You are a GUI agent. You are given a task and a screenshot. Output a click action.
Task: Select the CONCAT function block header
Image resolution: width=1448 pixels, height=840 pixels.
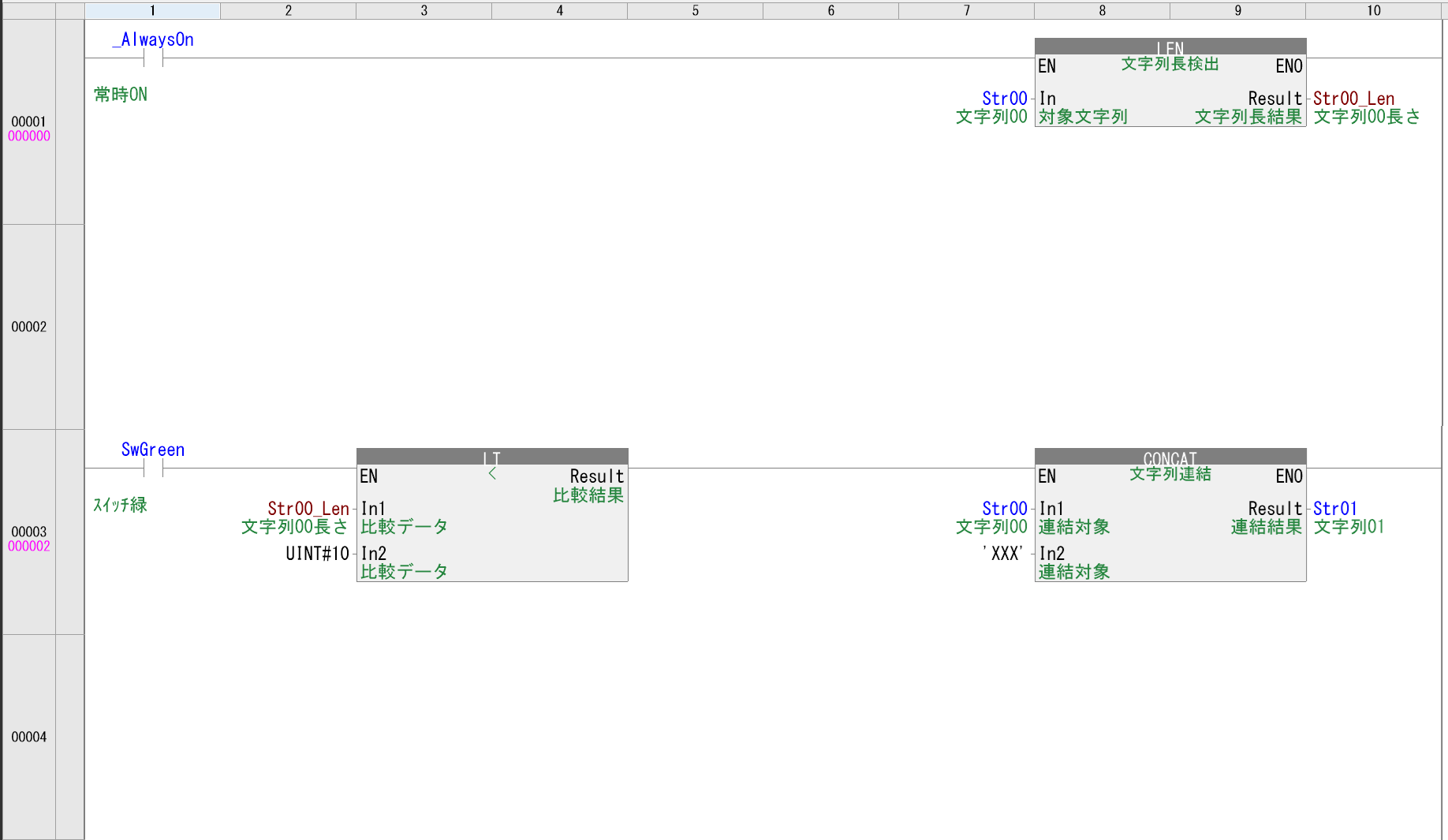click(1170, 457)
